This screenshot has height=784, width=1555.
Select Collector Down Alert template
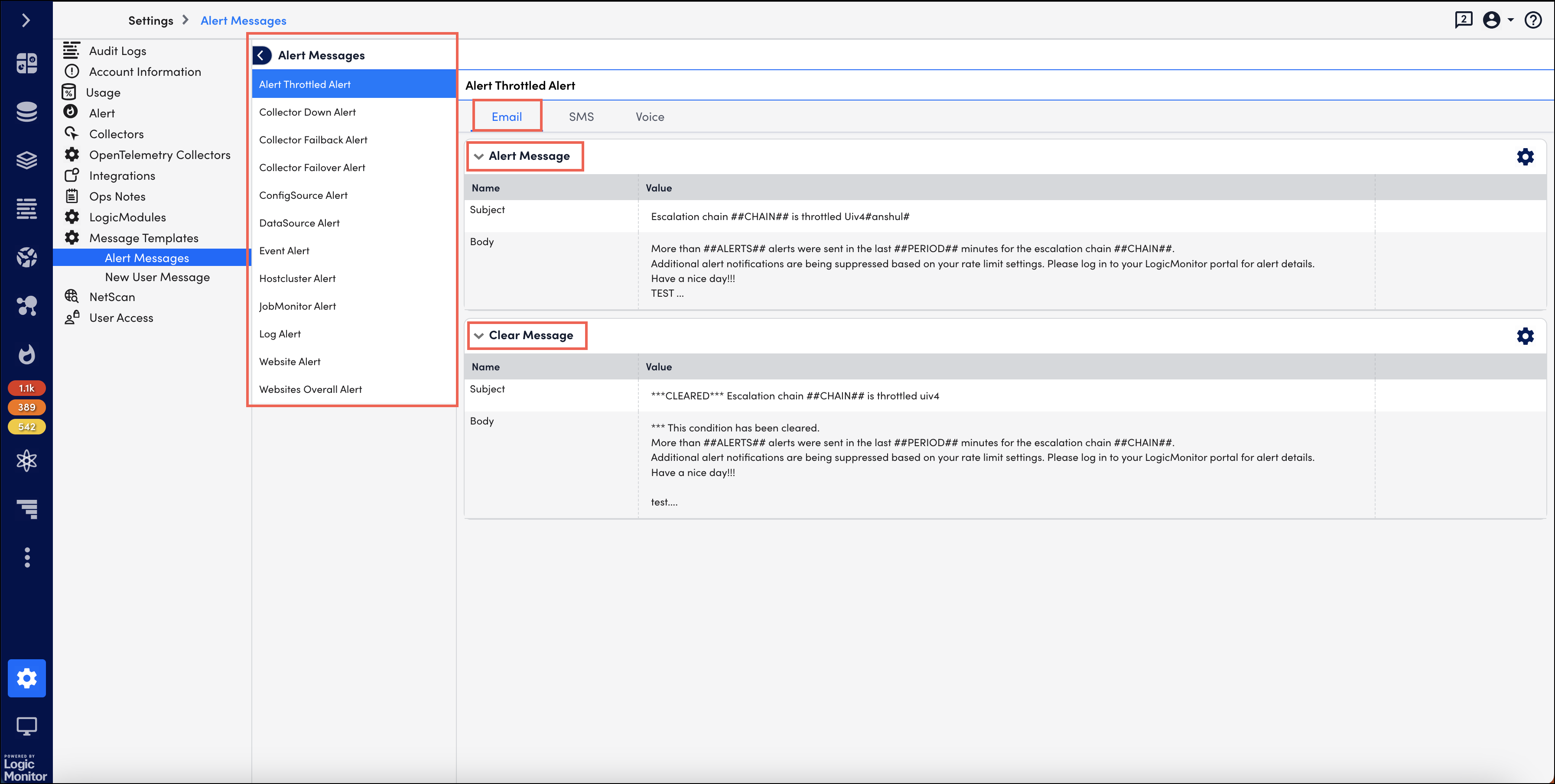click(x=353, y=112)
